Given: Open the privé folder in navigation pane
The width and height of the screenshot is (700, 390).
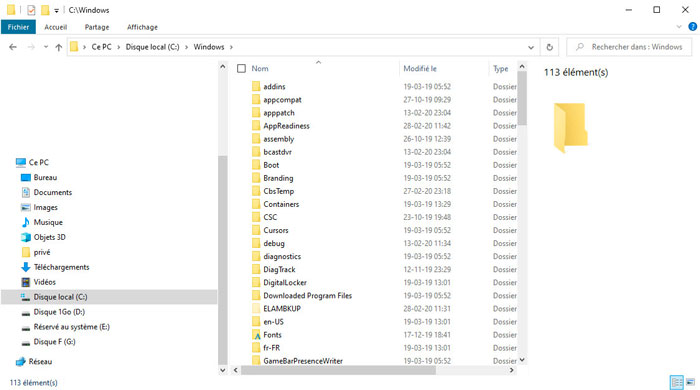Looking at the screenshot, I should 42,252.
